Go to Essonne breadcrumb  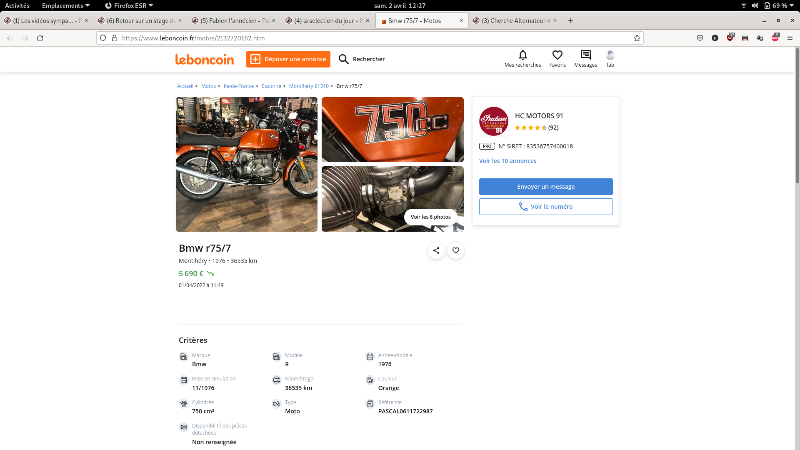tap(271, 86)
